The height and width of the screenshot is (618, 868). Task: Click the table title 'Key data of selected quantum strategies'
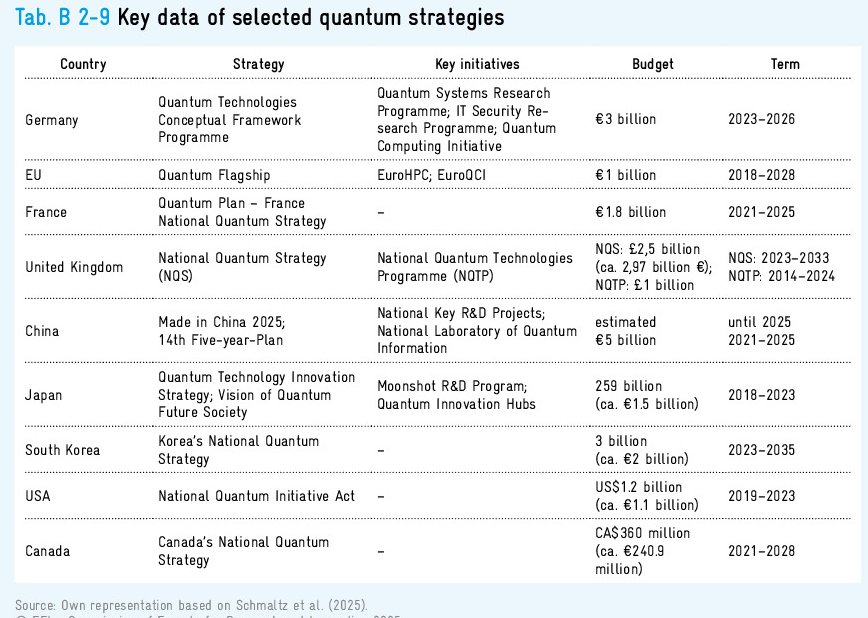[x=310, y=18]
